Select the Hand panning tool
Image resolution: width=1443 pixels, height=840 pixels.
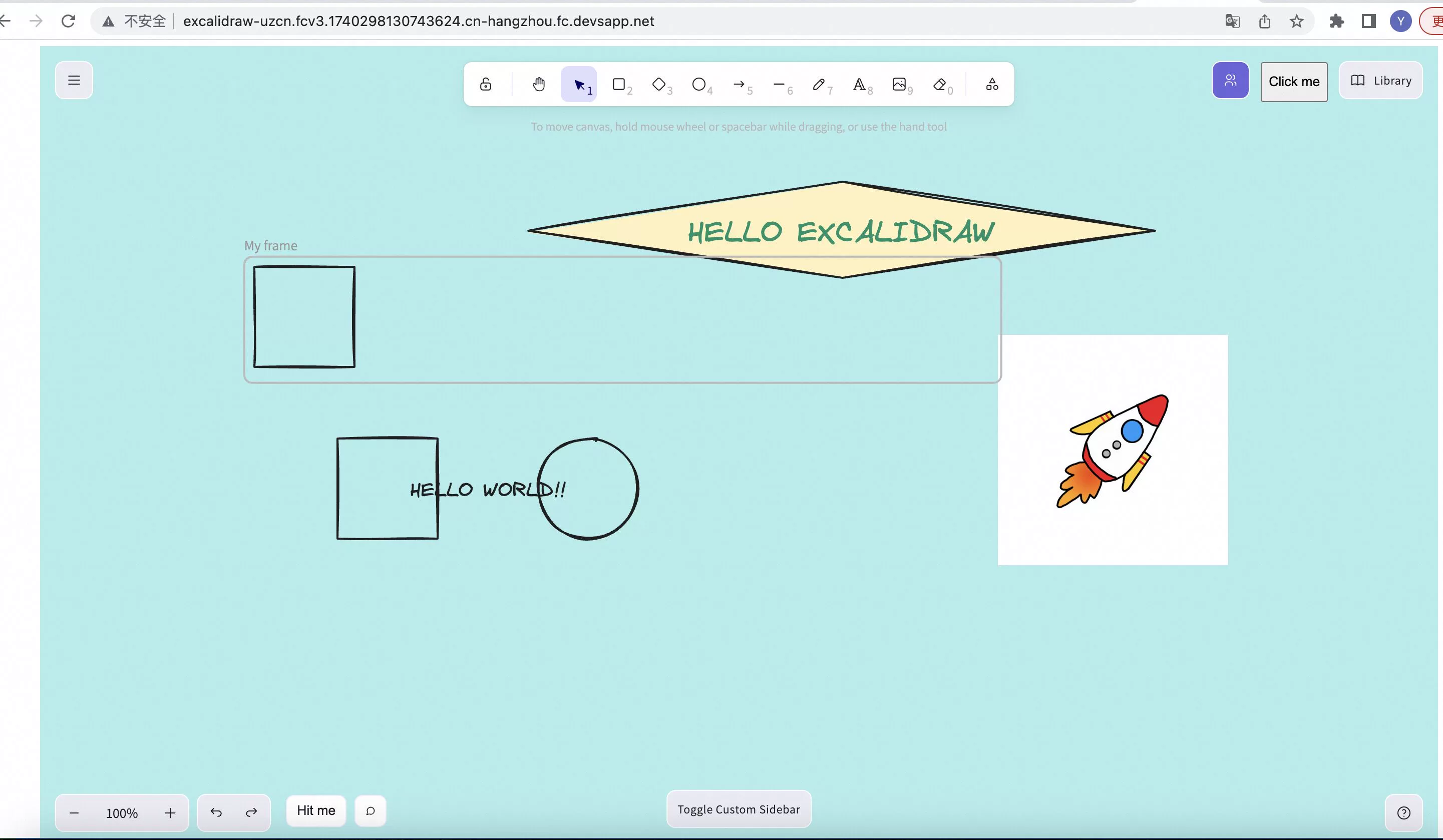pyautogui.click(x=538, y=84)
